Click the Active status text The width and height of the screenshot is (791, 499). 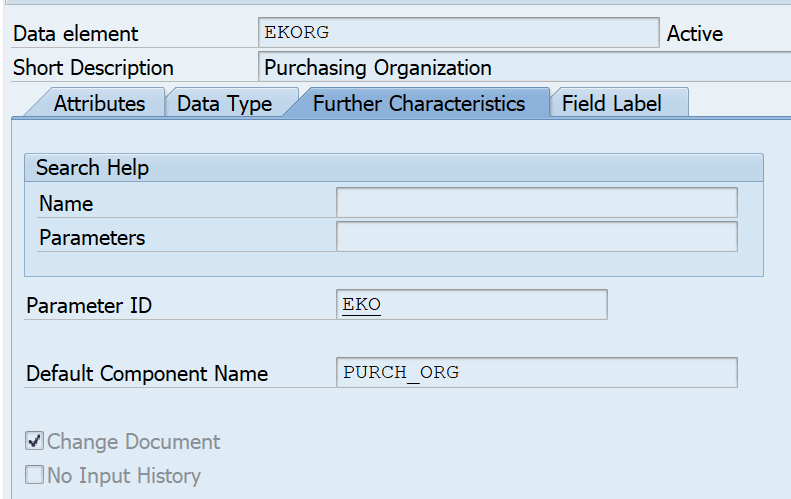tap(695, 34)
